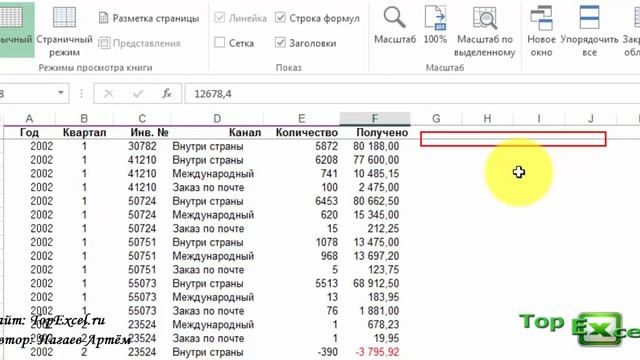The height and width of the screenshot is (360, 640).
Task: Switch to Page Break Preview (Страничный режим)
Action: point(64,31)
